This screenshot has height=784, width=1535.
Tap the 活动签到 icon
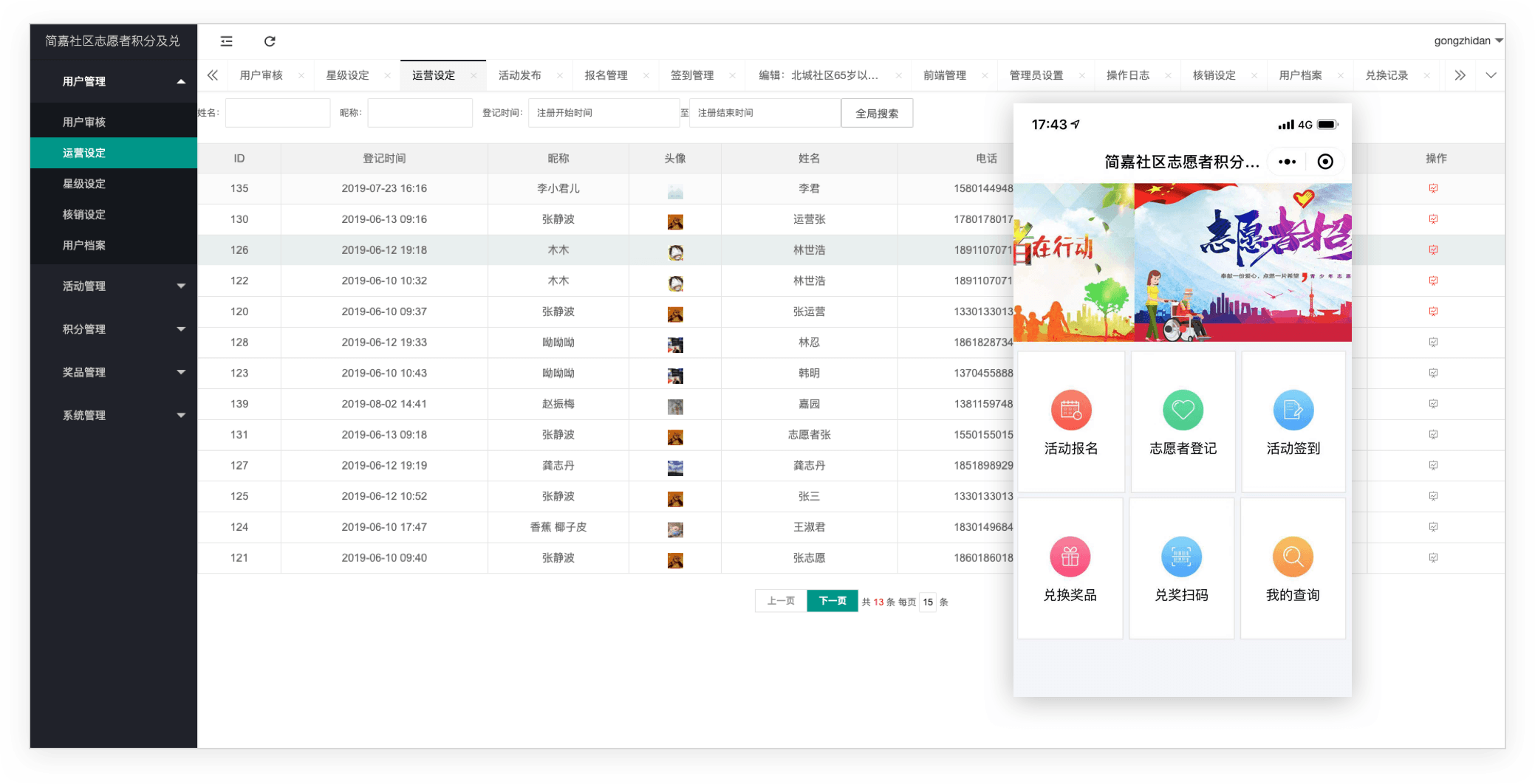coord(1293,410)
